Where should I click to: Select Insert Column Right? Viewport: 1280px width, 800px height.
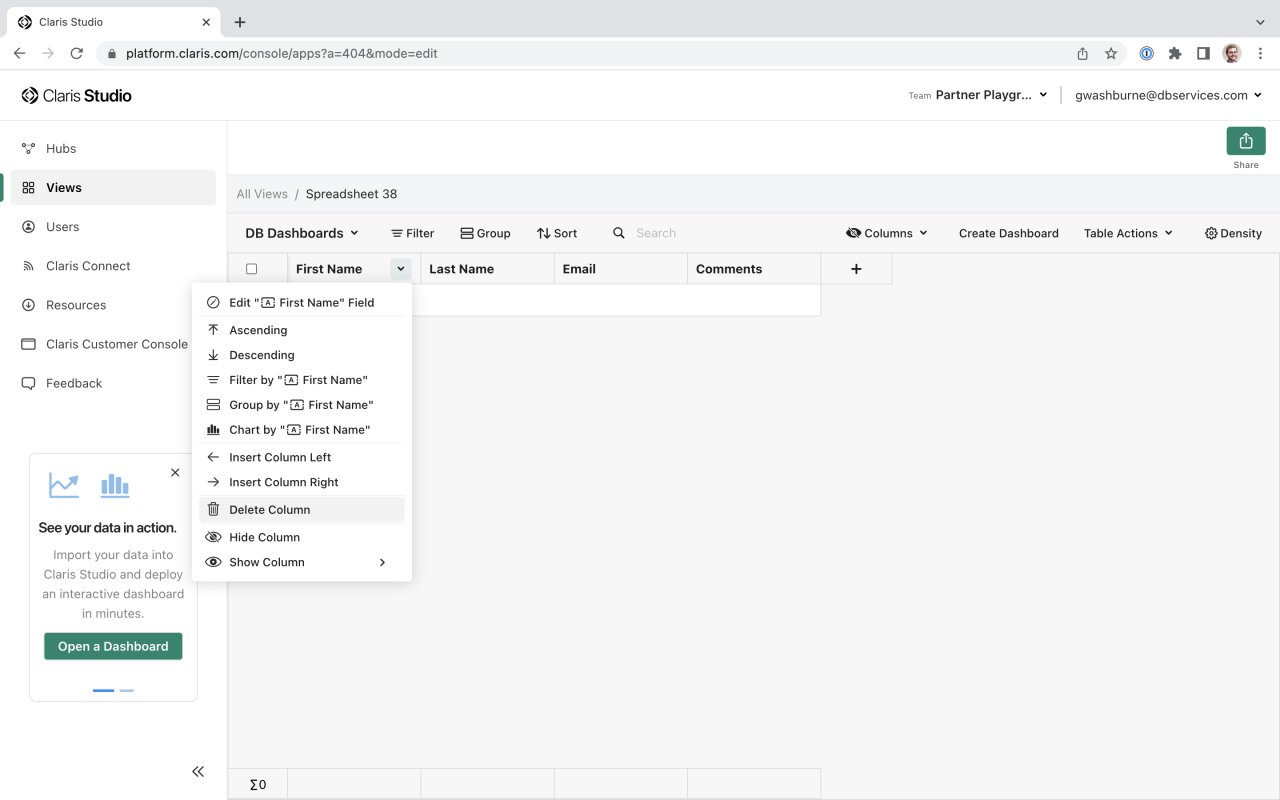click(302, 482)
